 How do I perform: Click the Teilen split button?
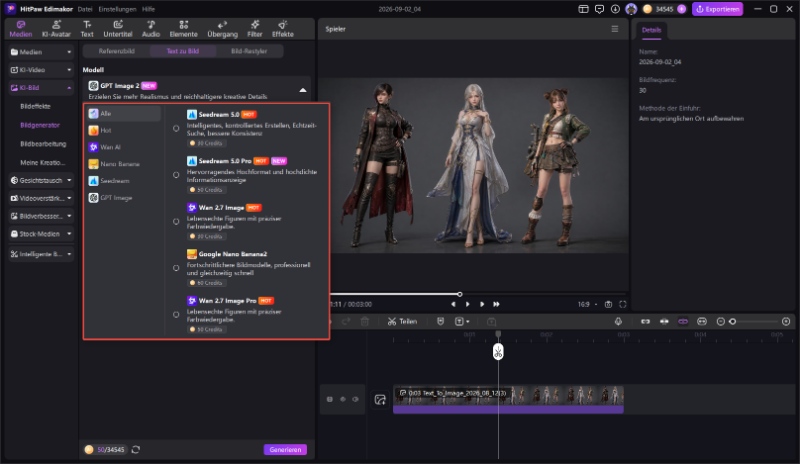(x=402, y=322)
